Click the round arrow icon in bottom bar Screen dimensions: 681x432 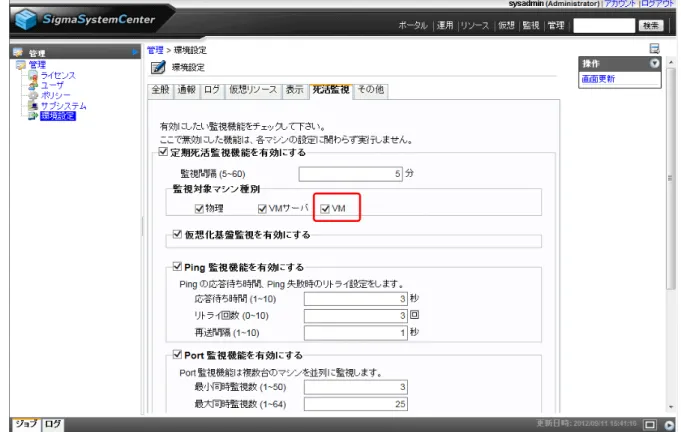[669, 425]
